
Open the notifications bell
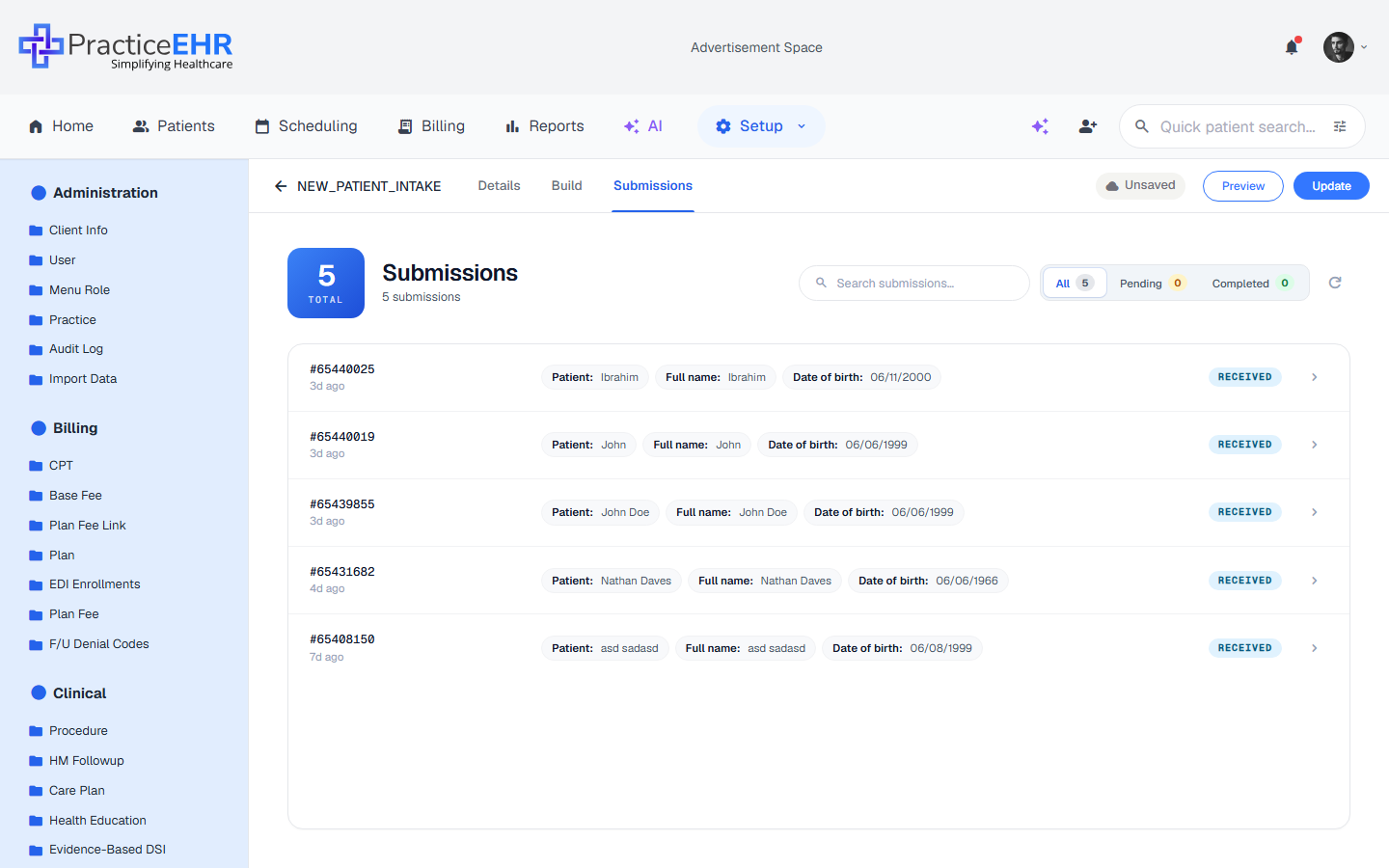coord(1292,47)
